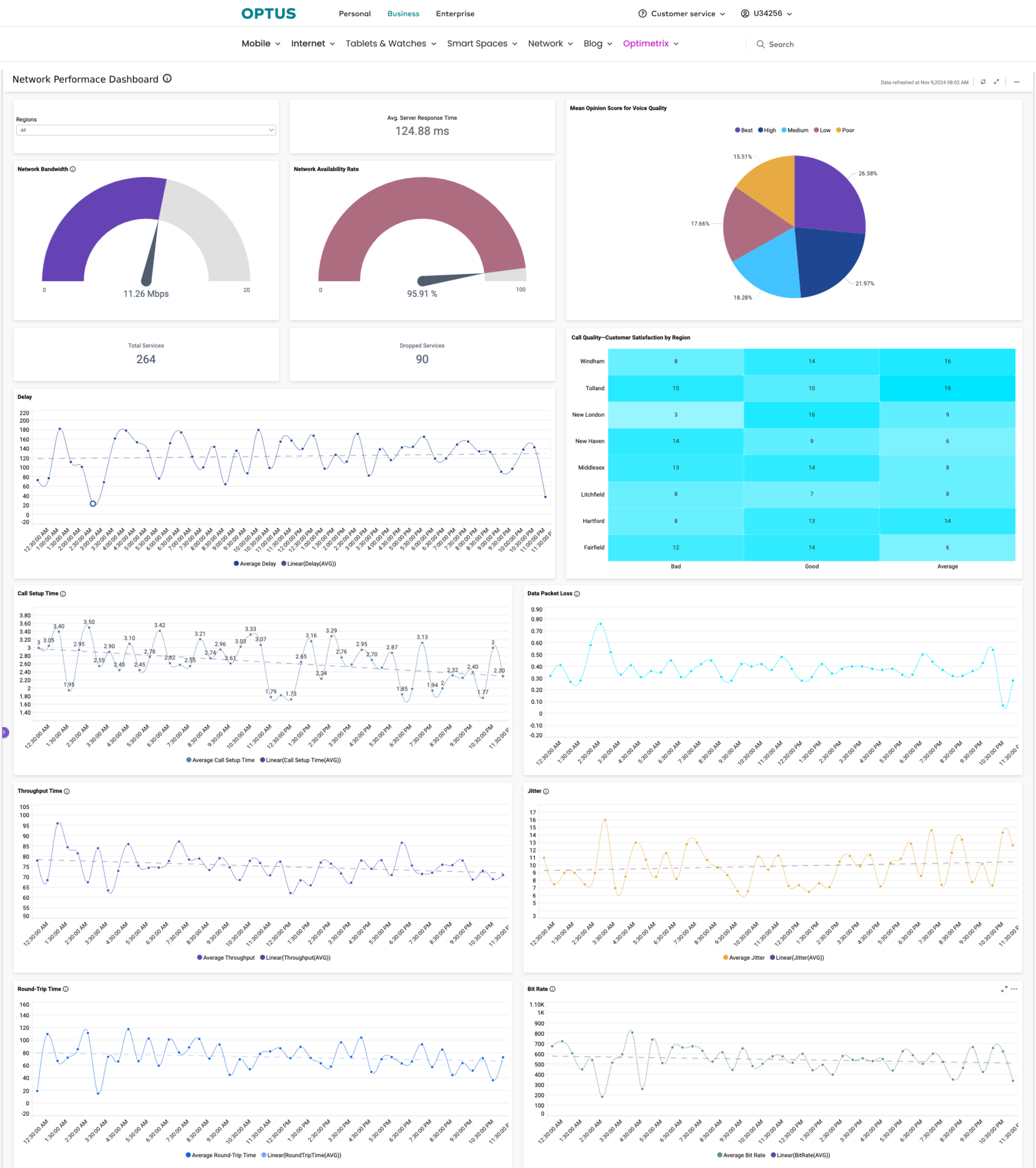Click the Personal link in the header

pos(355,14)
